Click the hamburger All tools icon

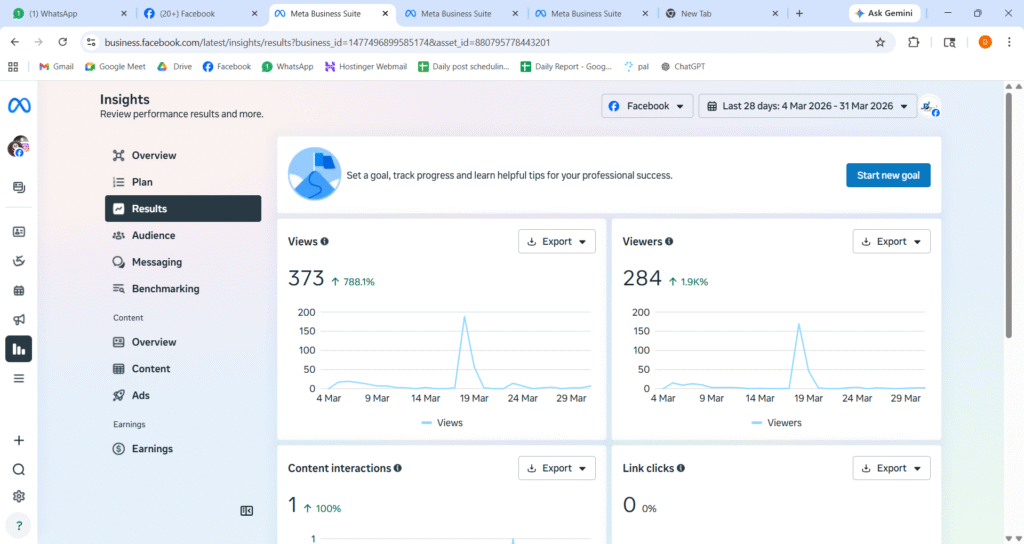click(x=18, y=379)
